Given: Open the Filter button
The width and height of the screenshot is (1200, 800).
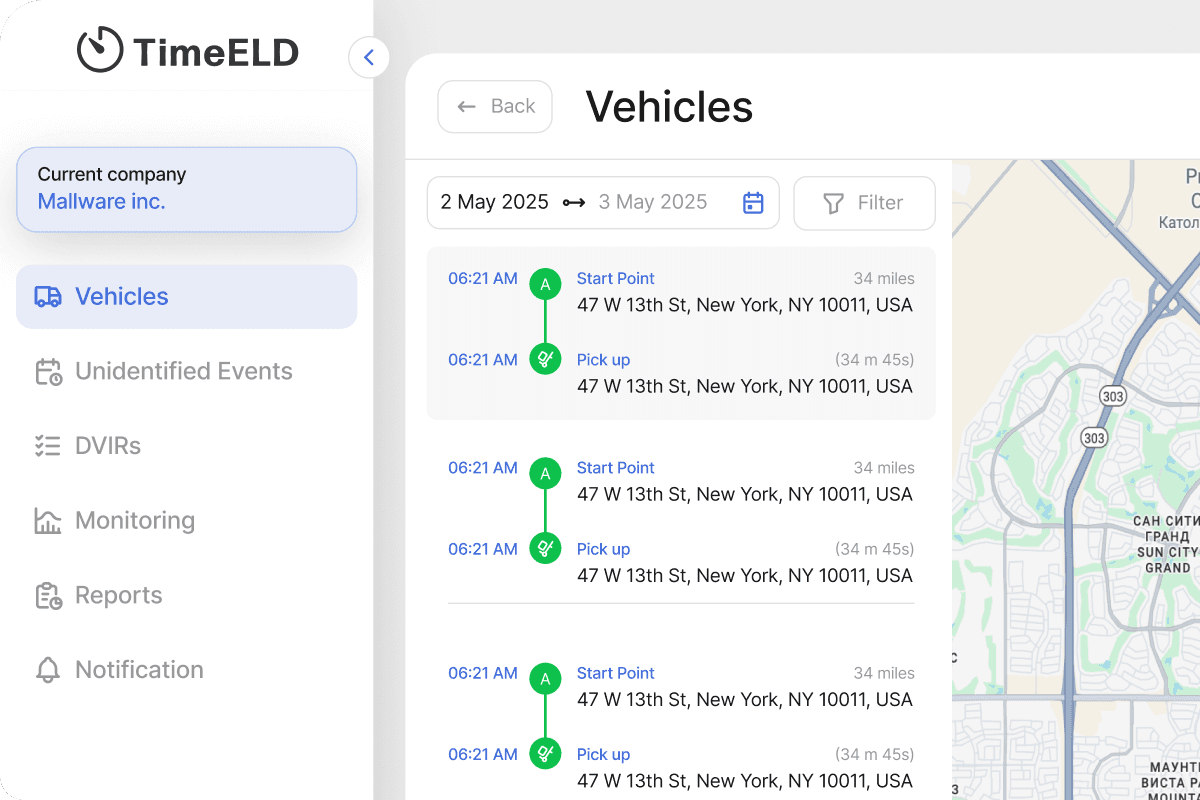Looking at the screenshot, I should click(x=864, y=203).
